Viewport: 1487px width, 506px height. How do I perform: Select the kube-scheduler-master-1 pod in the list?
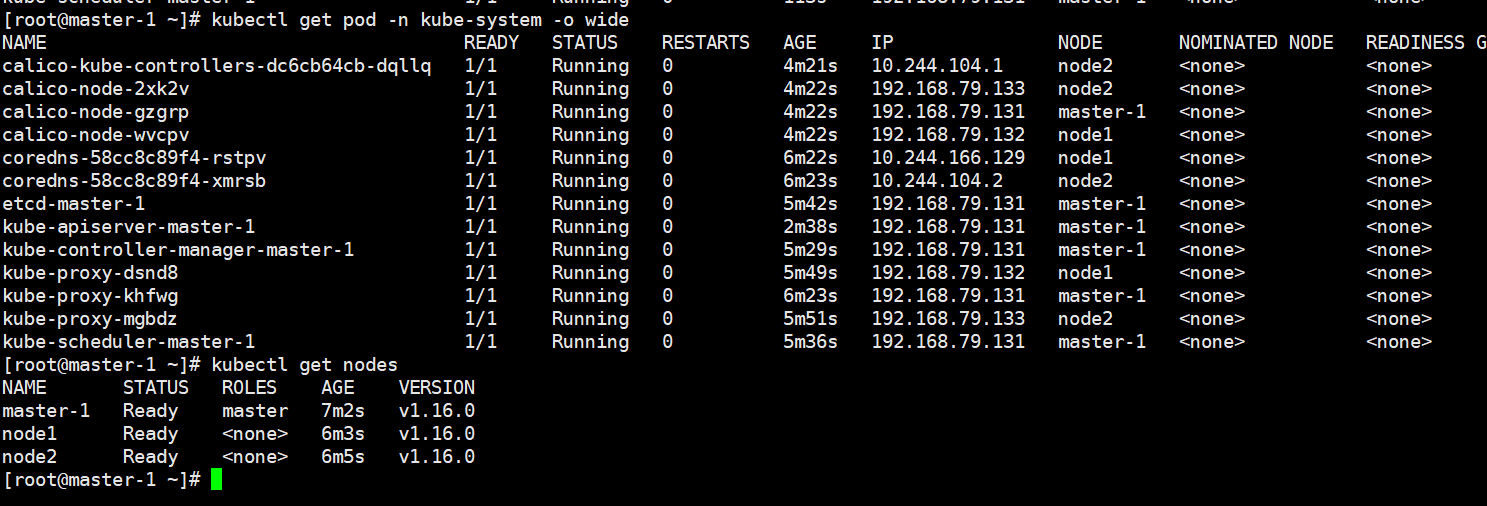point(128,342)
